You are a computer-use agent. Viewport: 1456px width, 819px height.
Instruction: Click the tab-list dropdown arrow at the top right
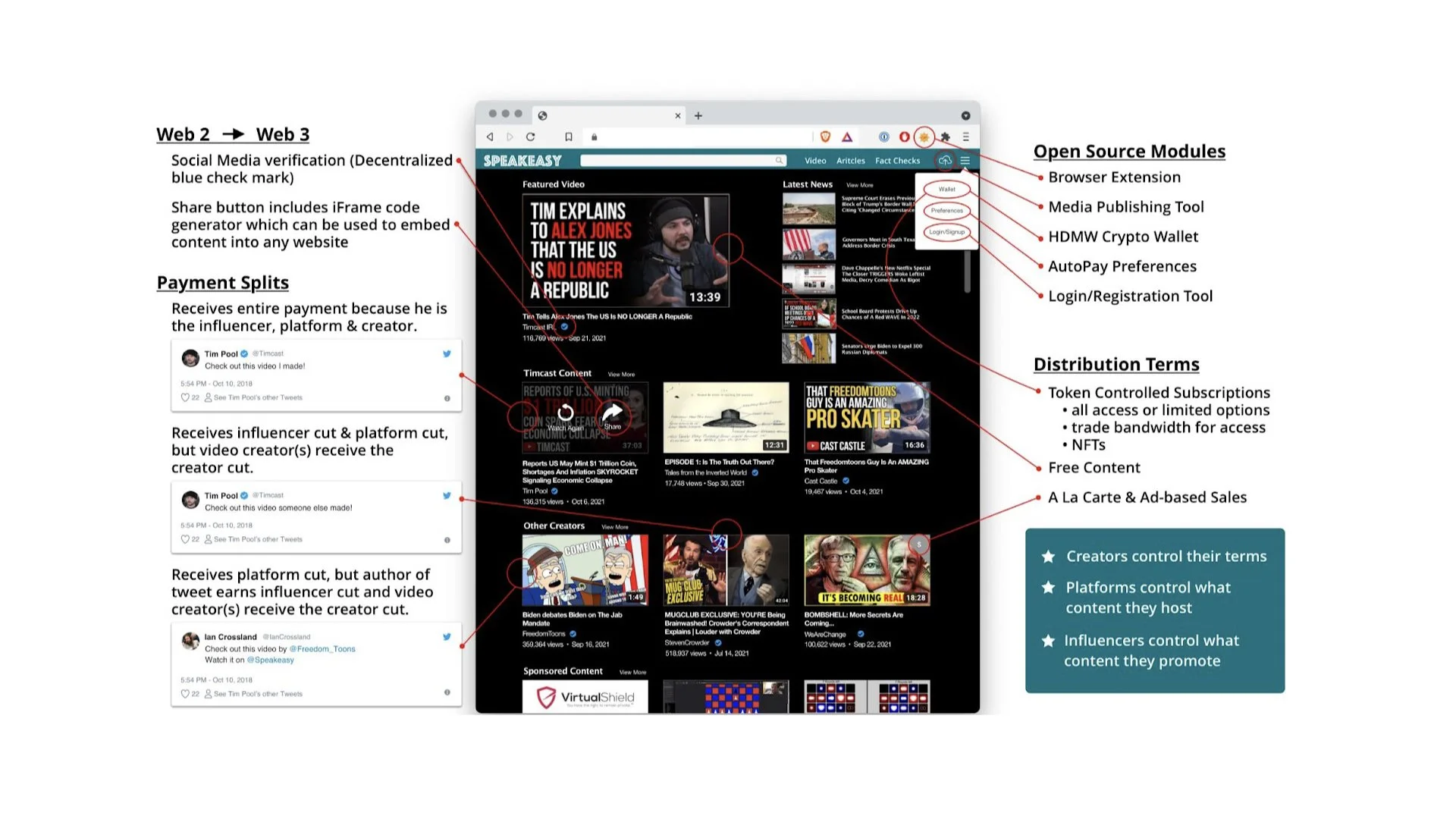pos(965,116)
